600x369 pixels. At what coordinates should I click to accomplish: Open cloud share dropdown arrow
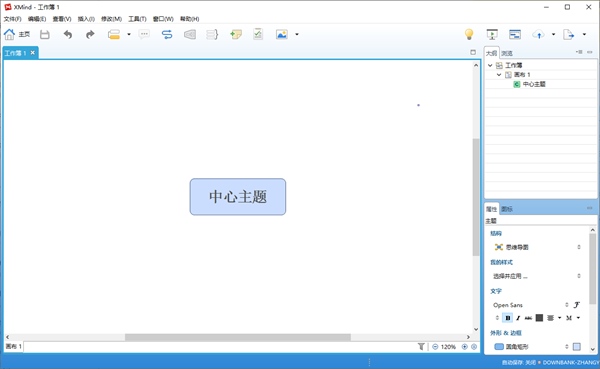pyautogui.click(x=553, y=34)
